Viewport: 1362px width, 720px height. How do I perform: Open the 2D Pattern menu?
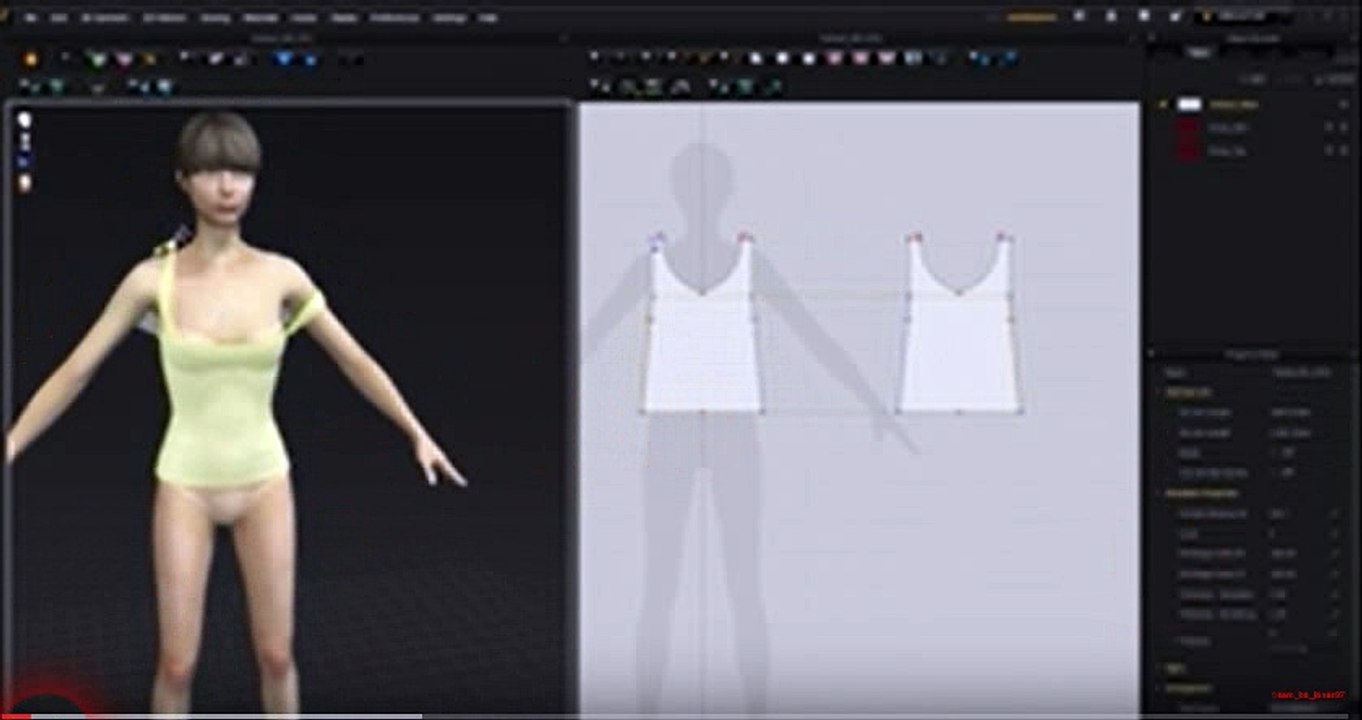(x=164, y=18)
